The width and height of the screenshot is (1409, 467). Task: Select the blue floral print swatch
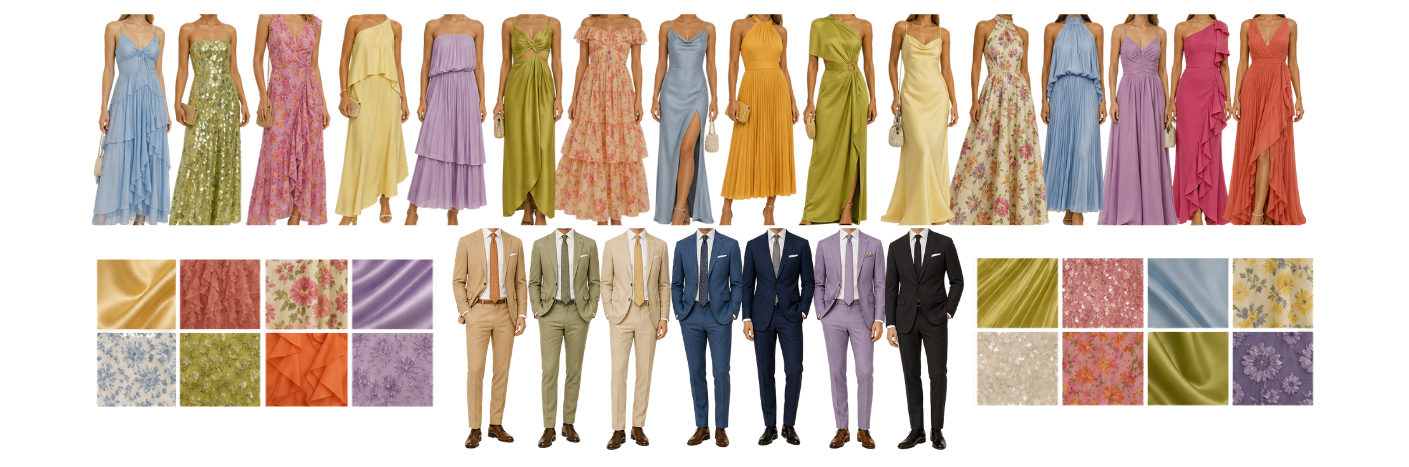tap(137, 370)
